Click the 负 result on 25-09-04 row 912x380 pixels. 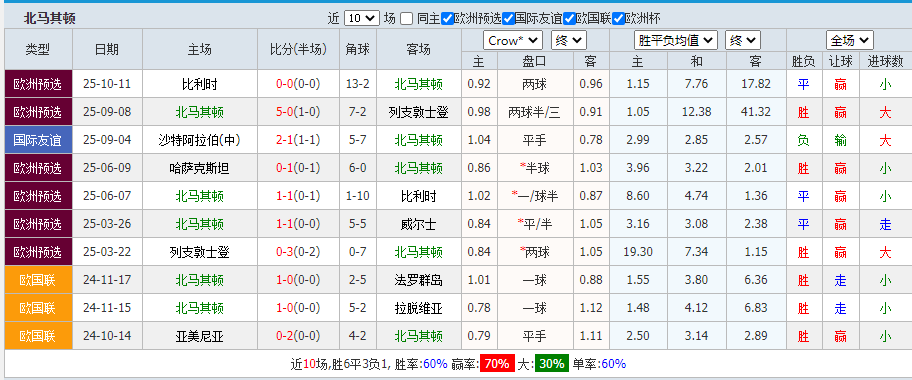pyautogui.click(x=803, y=140)
